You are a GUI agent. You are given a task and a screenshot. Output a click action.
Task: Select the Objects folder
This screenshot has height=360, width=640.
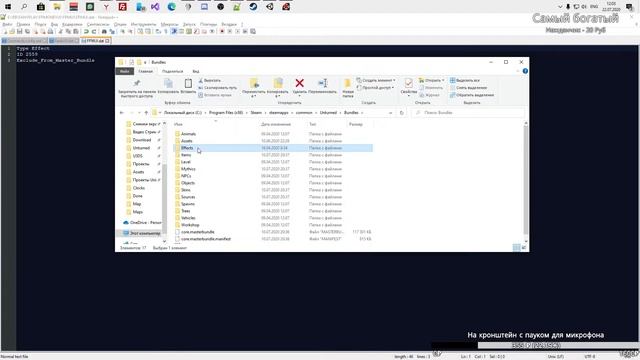[x=188, y=183]
